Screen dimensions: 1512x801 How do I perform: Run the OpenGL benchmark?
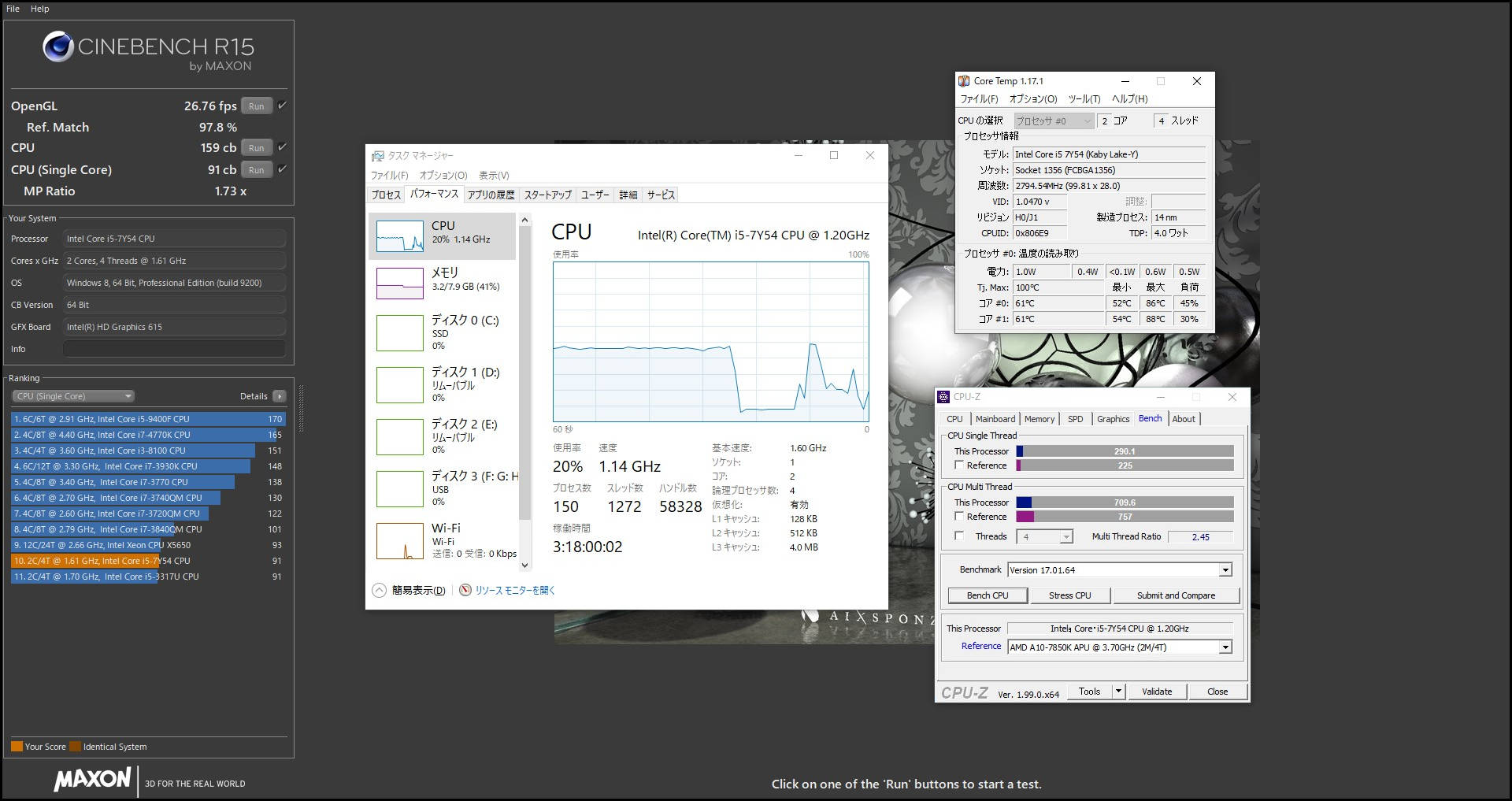point(257,106)
